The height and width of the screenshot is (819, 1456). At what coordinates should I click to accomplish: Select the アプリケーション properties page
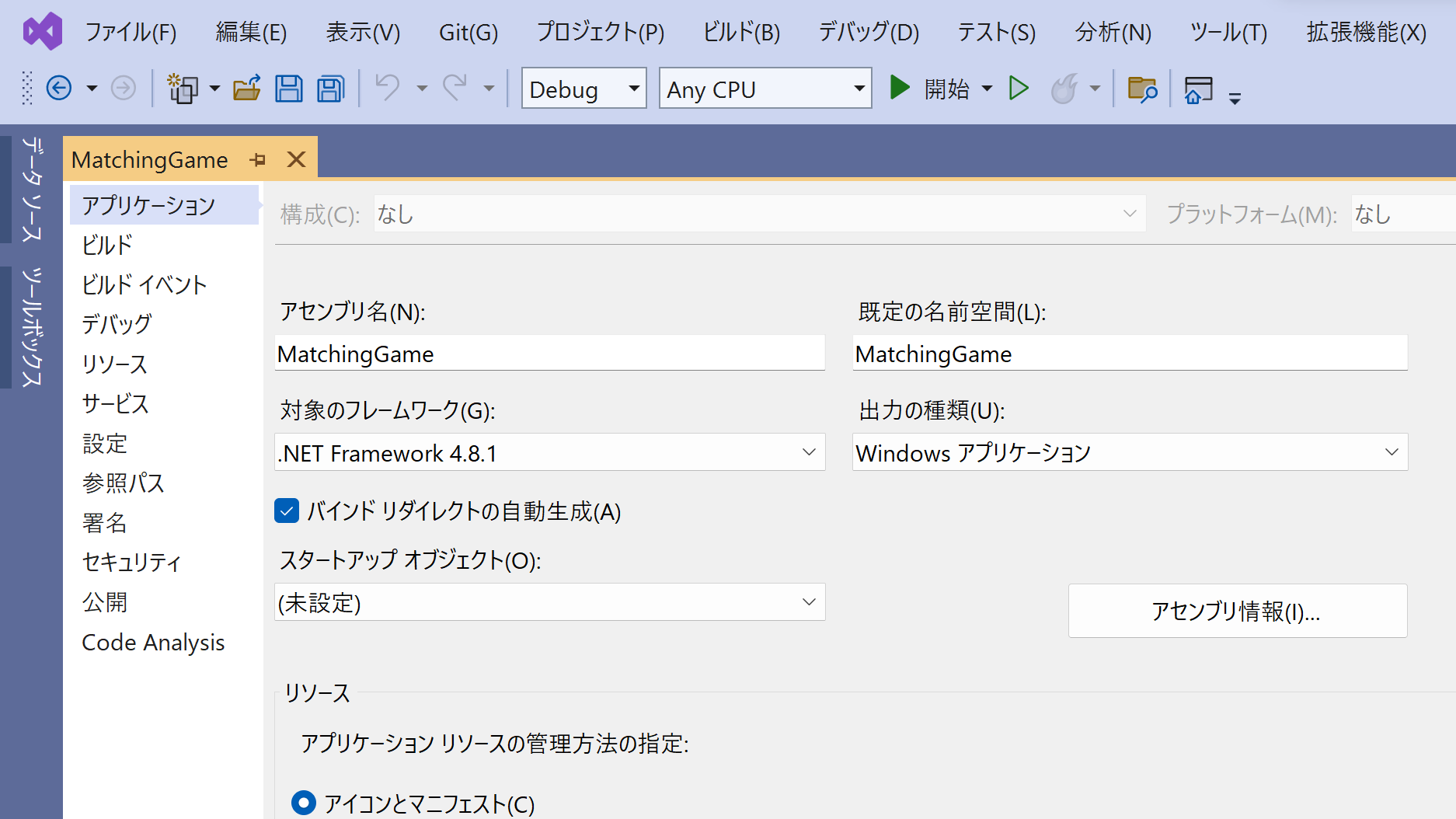pos(164,205)
